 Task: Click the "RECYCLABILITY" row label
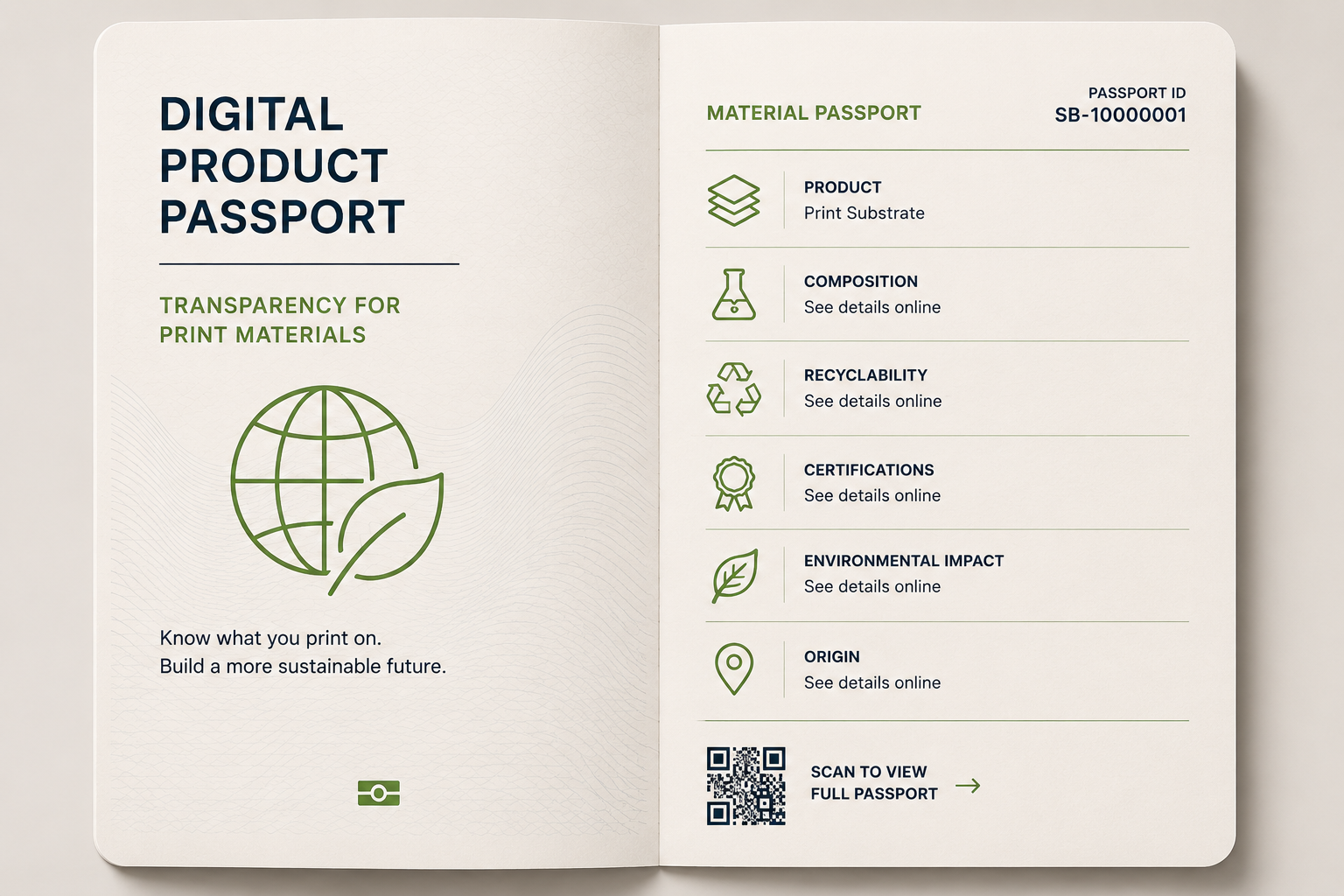click(x=865, y=375)
